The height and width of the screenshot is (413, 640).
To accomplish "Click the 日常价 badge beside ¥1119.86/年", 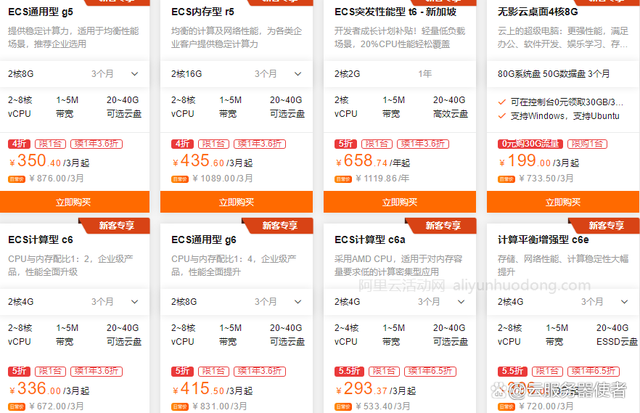I will (343, 179).
